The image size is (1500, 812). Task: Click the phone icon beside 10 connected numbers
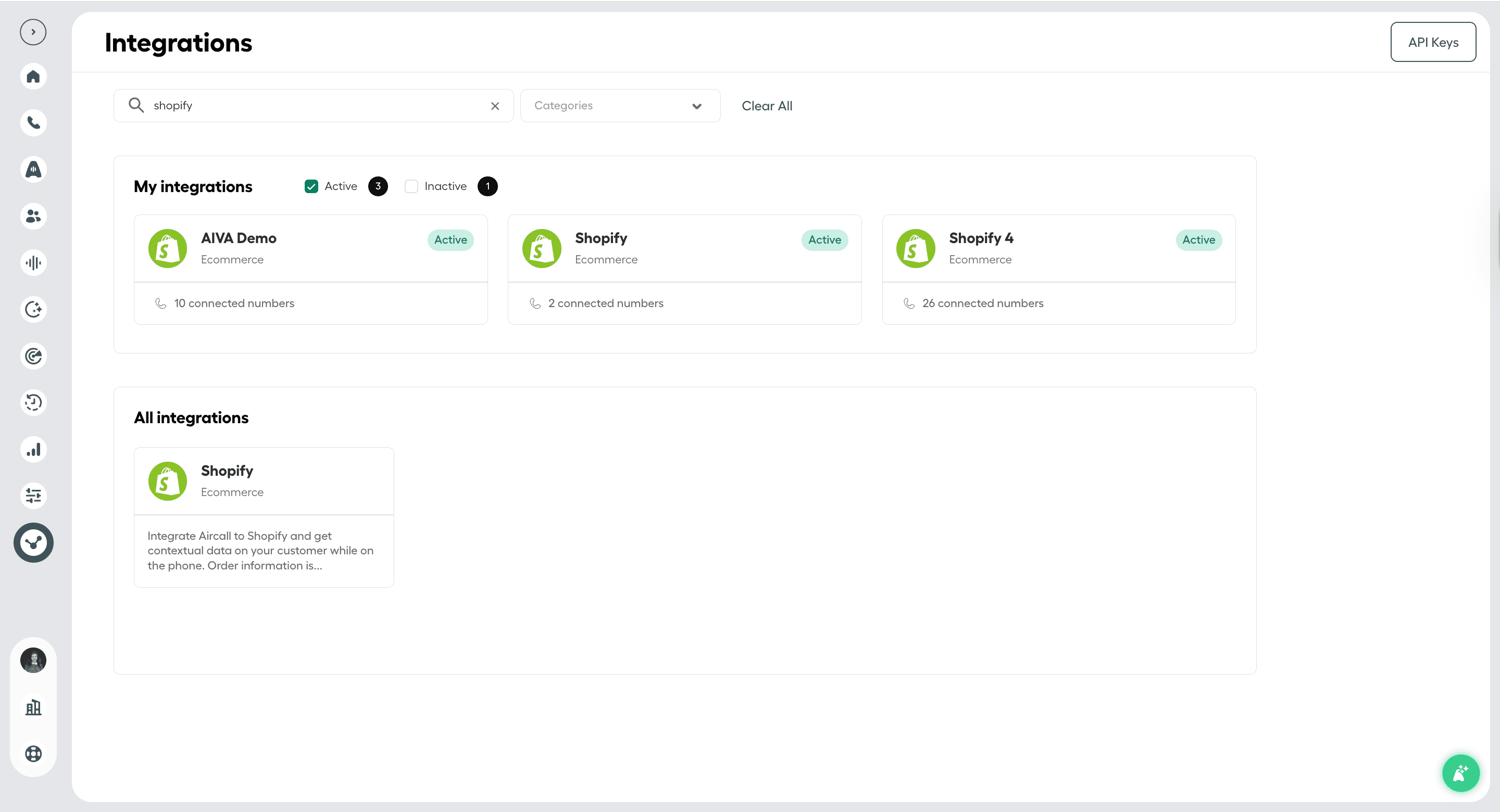pyautogui.click(x=161, y=303)
